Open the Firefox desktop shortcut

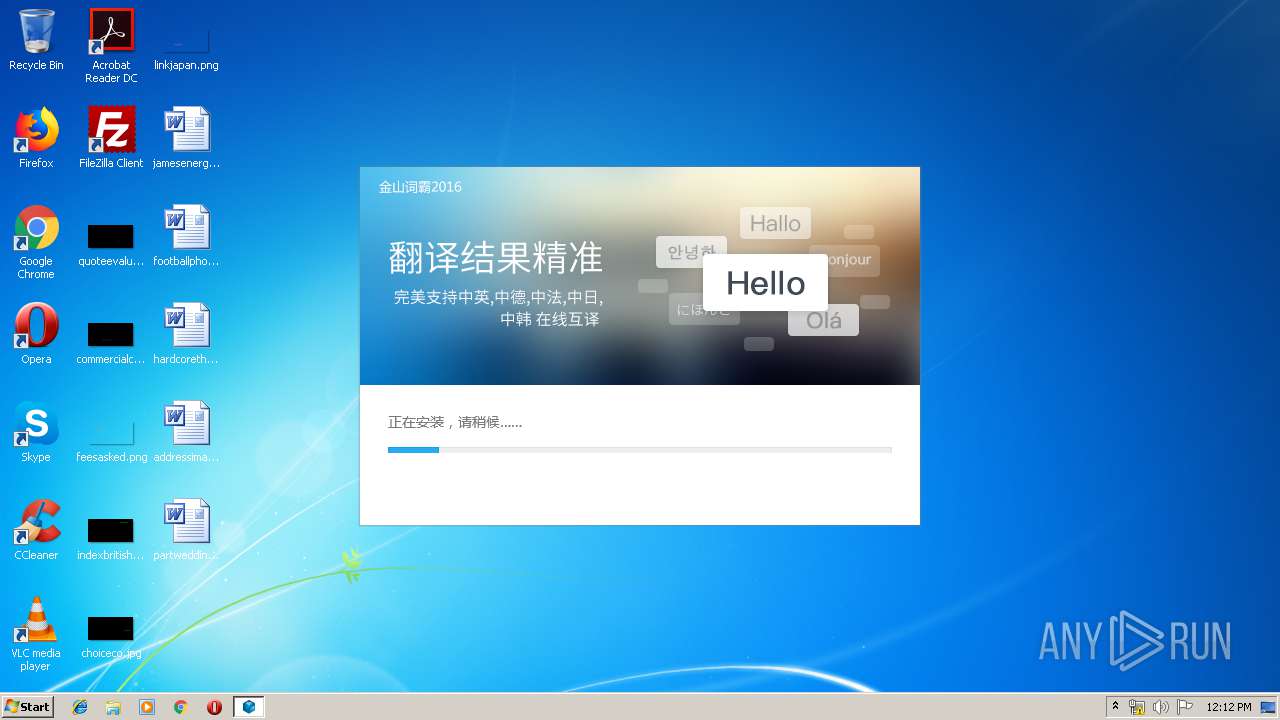pos(36,138)
